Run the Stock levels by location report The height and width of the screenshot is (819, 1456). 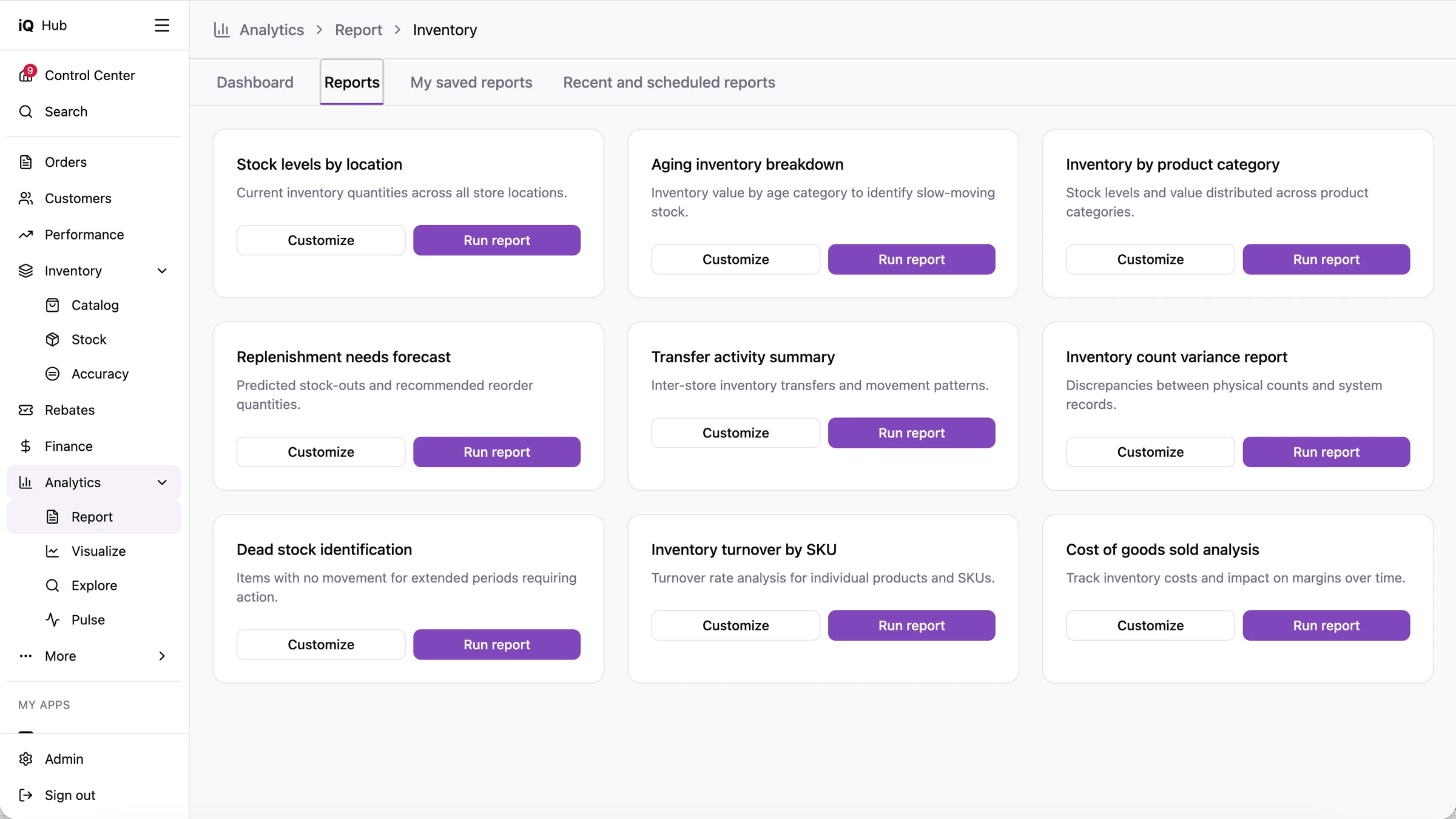(497, 240)
